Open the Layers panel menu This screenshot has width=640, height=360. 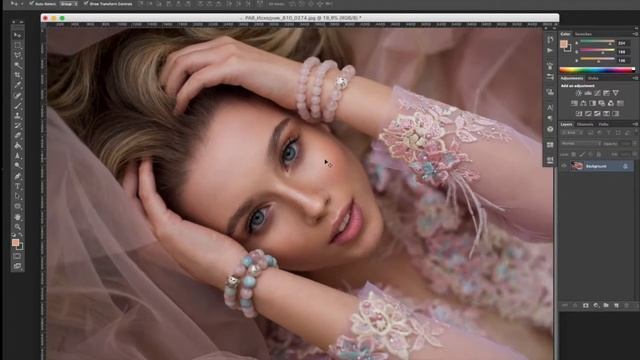636,124
